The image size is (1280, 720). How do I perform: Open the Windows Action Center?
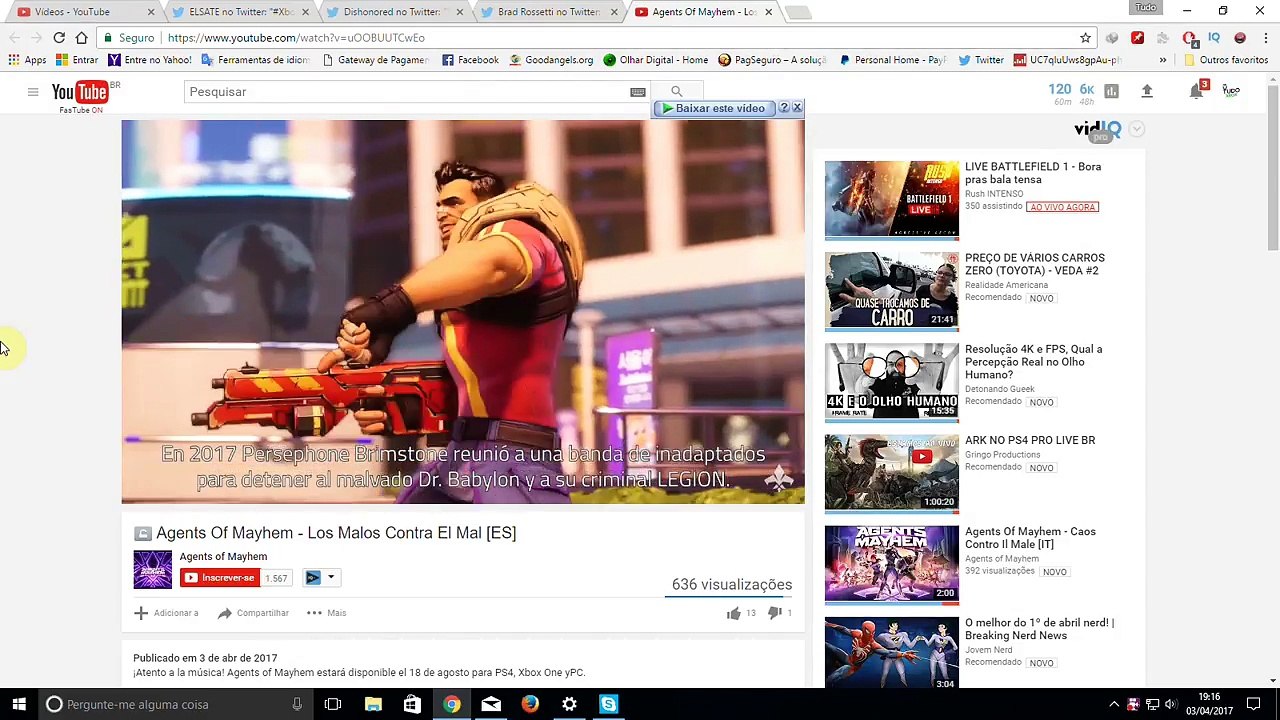1253,704
